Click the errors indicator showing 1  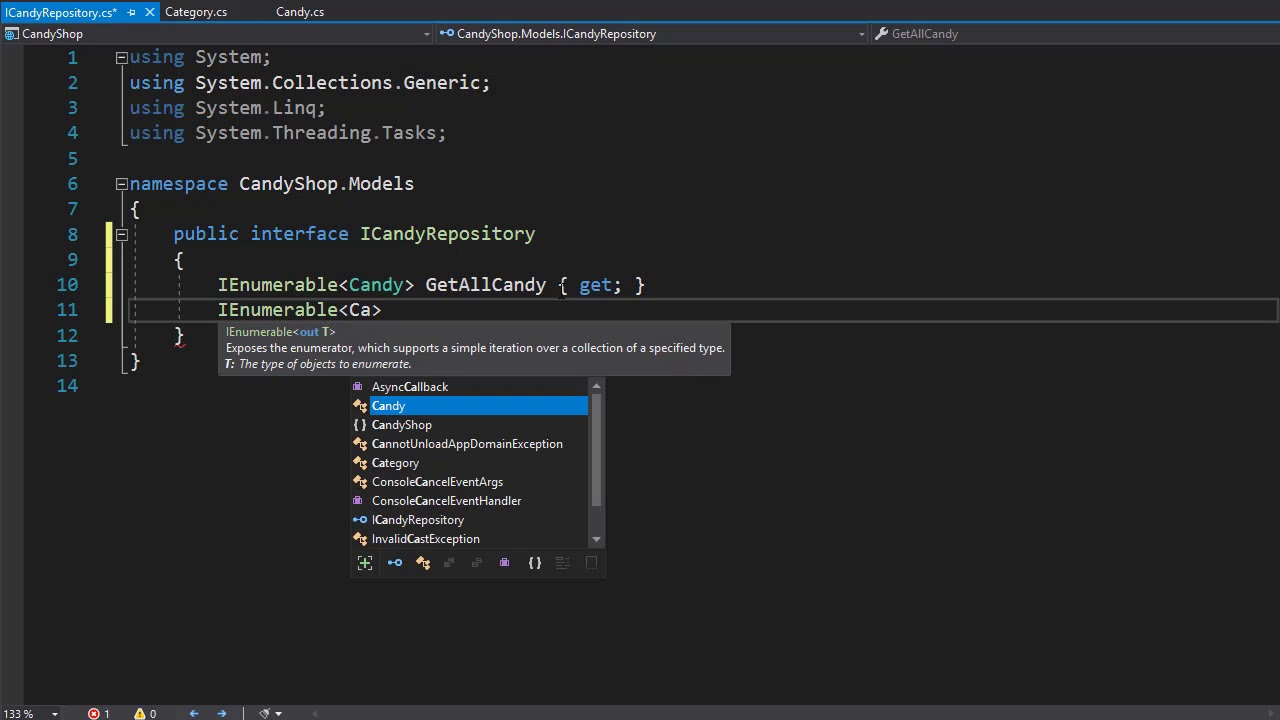pyautogui.click(x=98, y=713)
